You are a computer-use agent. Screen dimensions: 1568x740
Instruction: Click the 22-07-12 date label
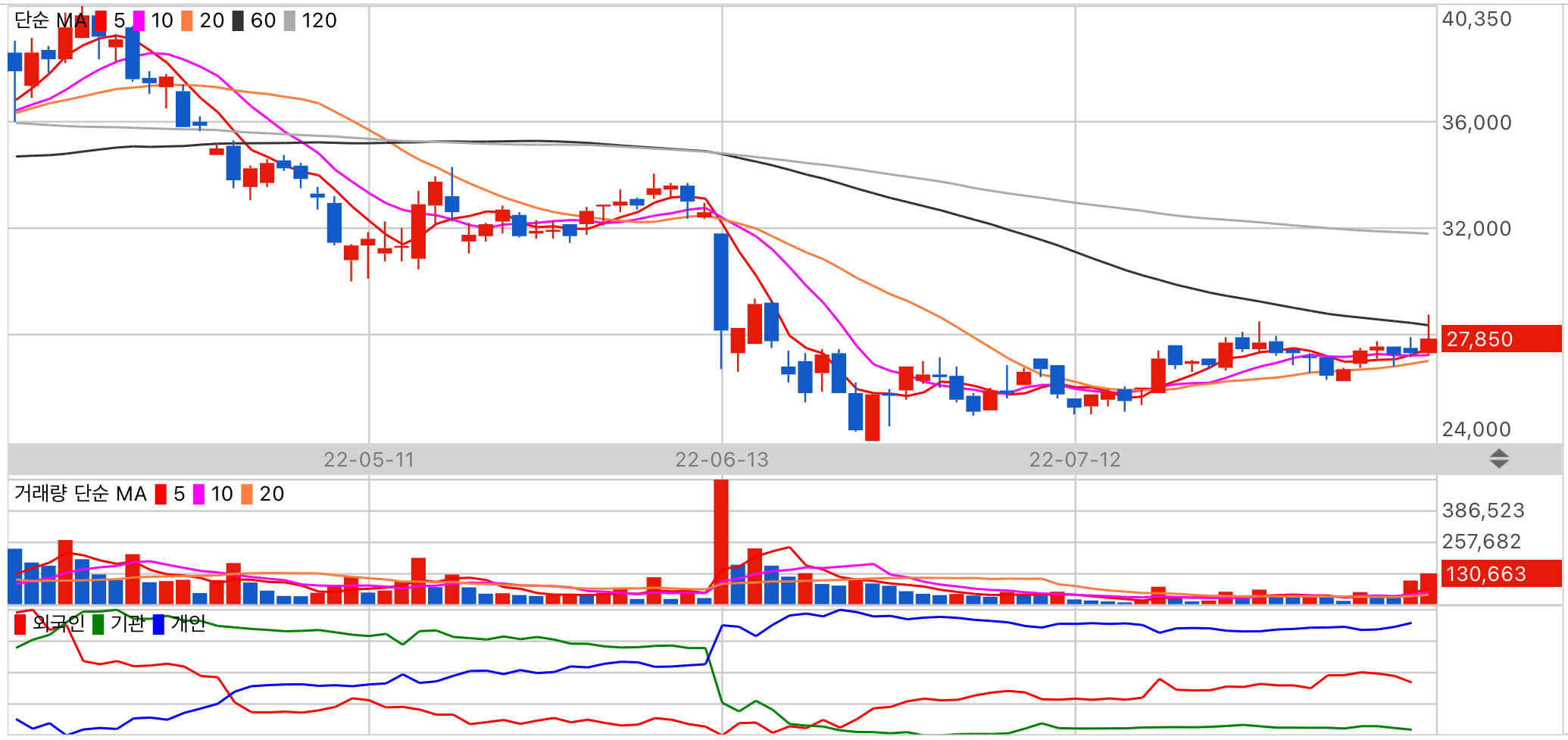click(x=1075, y=460)
